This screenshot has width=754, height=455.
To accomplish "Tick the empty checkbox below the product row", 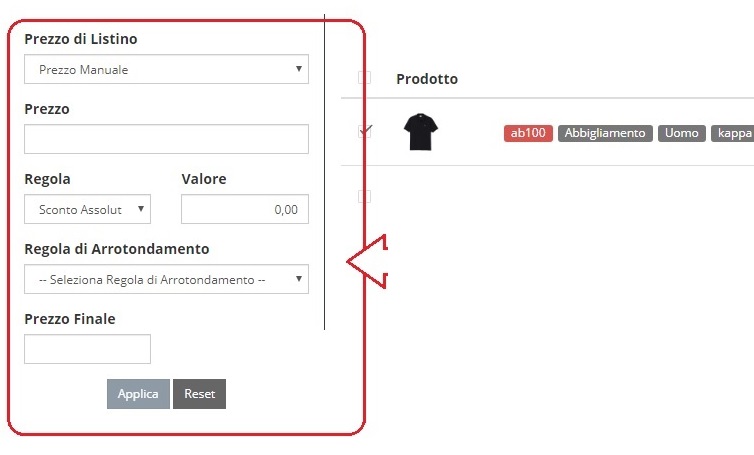I will [364, 196].
